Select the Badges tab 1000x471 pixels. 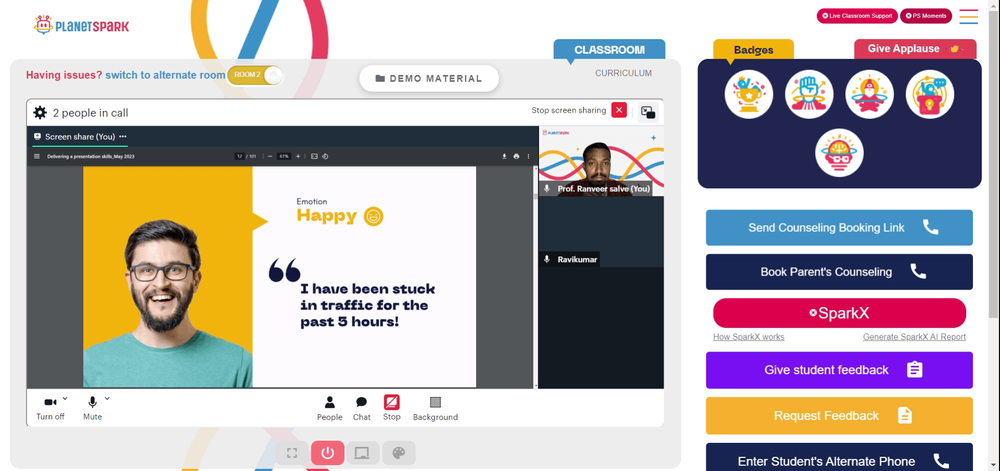[753, 50]
